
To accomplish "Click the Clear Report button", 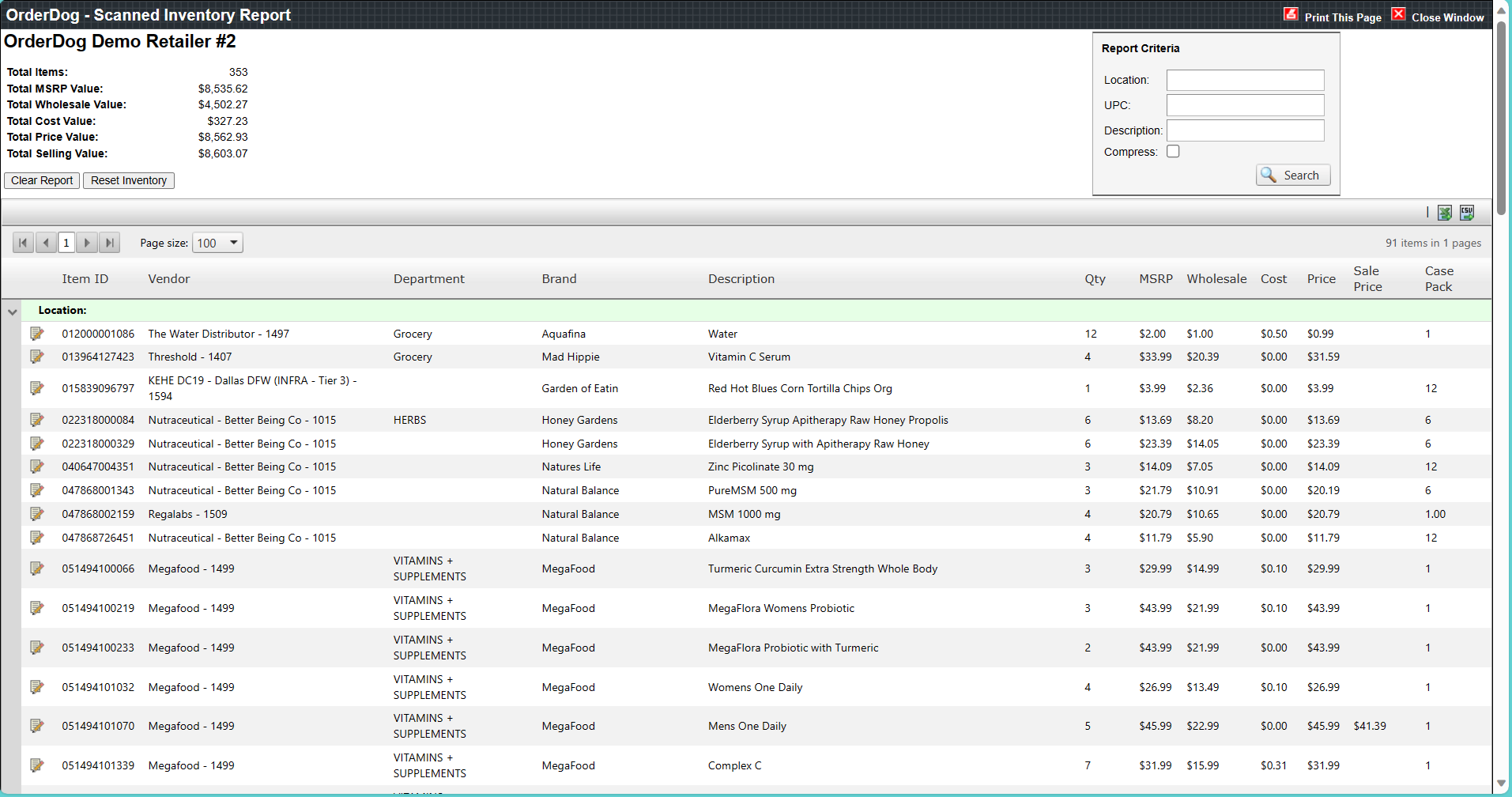I will pos(42,180).
